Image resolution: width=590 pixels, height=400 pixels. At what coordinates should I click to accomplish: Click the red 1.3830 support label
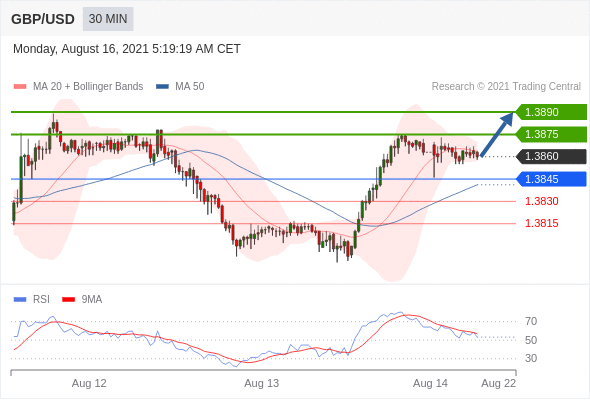(541, 201)
